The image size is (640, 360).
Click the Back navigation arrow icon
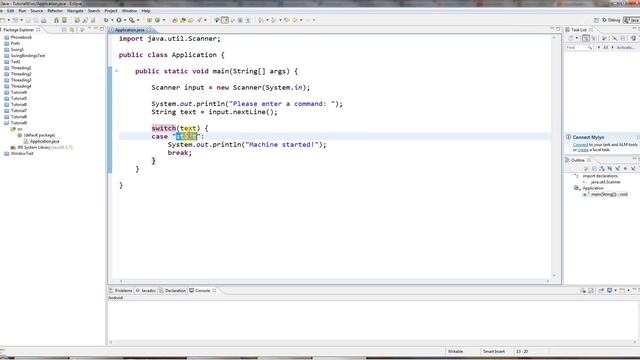[295, 20]
